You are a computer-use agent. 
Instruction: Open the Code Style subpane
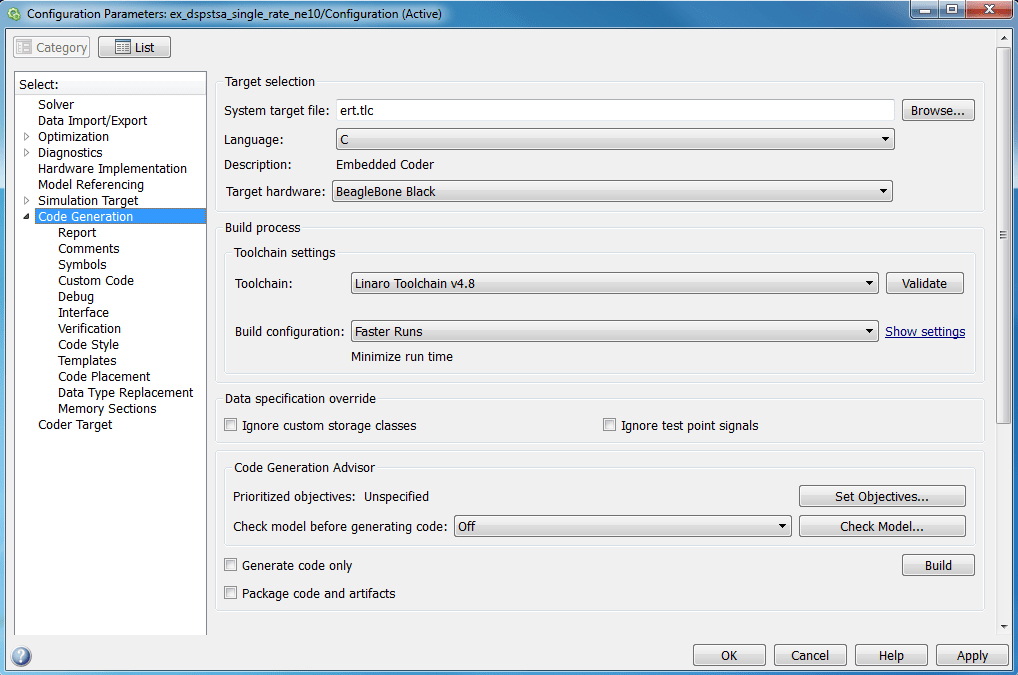click(88, 345)
